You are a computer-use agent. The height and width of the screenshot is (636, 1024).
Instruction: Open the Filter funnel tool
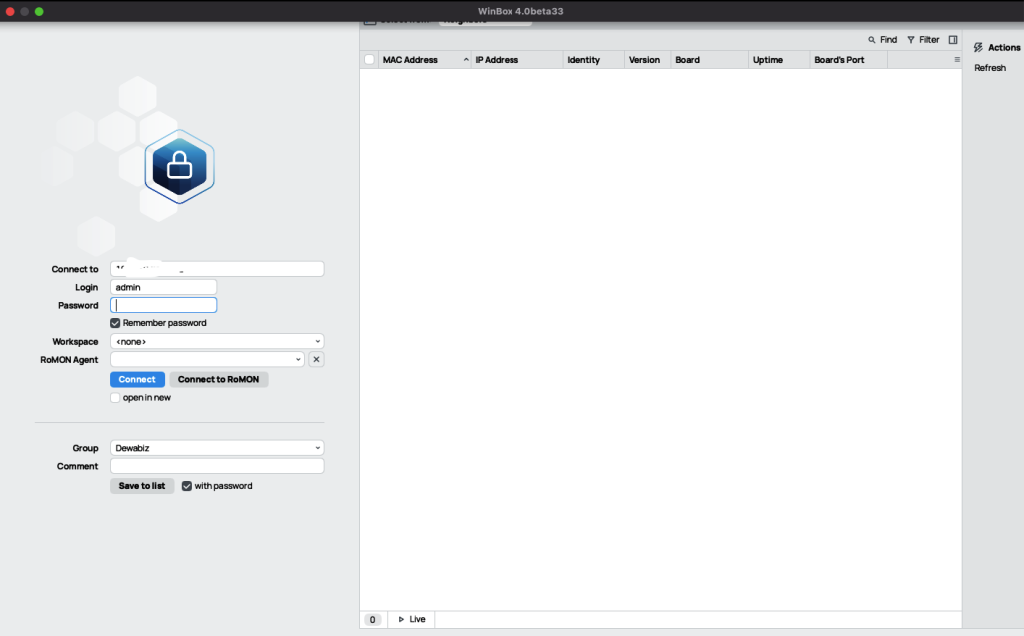pyautogui.click(x=911, y=40)
